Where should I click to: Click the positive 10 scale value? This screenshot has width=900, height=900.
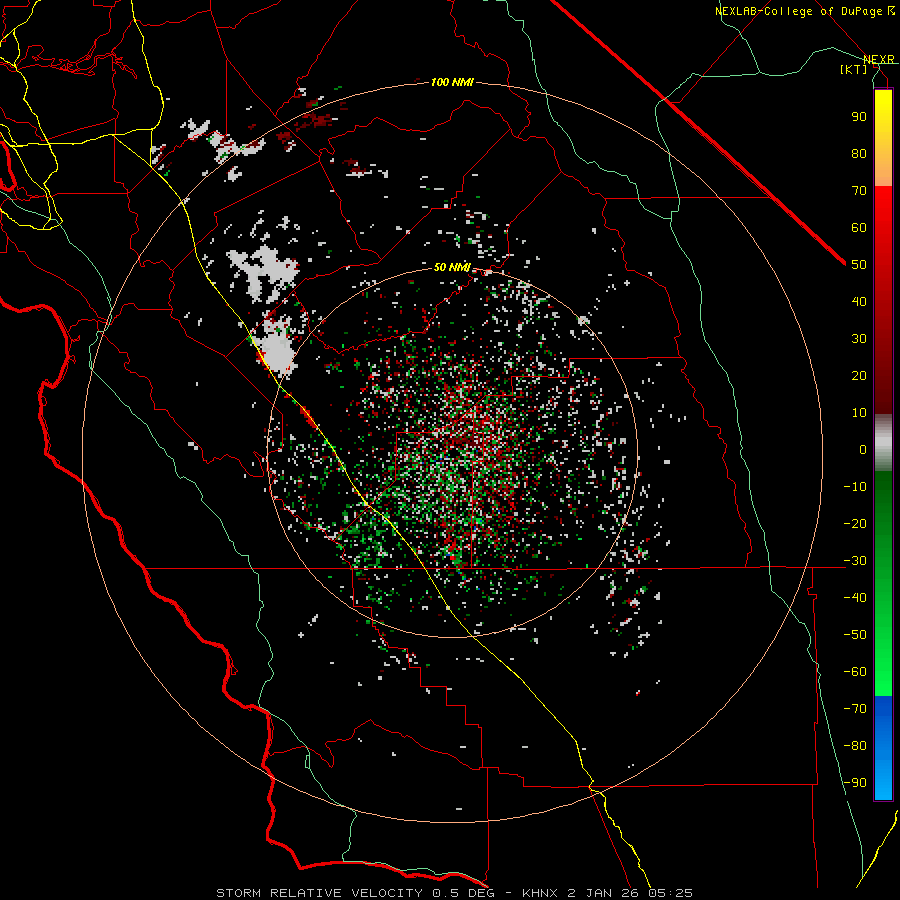859,413
